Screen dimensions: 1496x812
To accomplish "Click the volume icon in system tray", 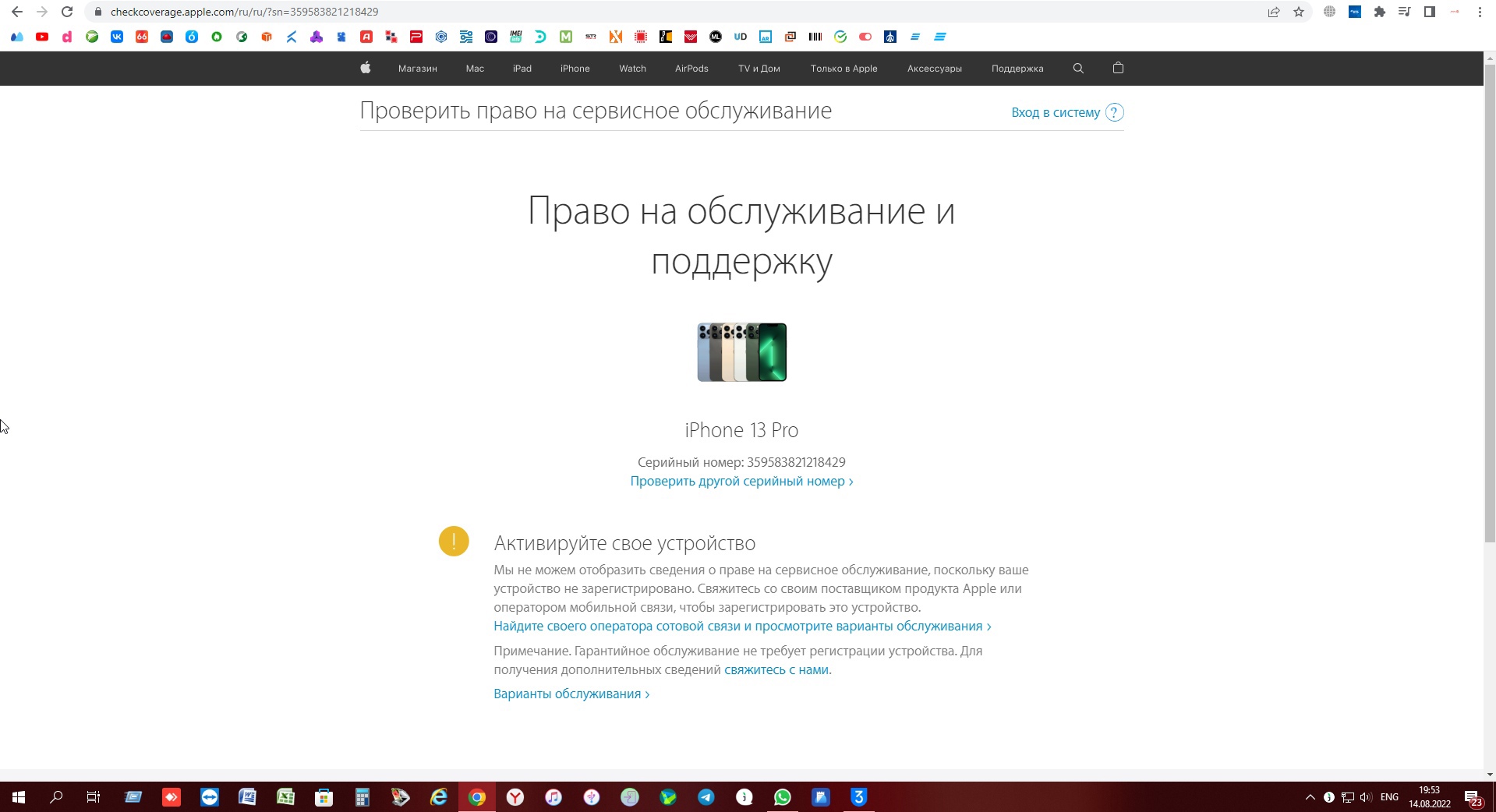I will coord(1366,797).
